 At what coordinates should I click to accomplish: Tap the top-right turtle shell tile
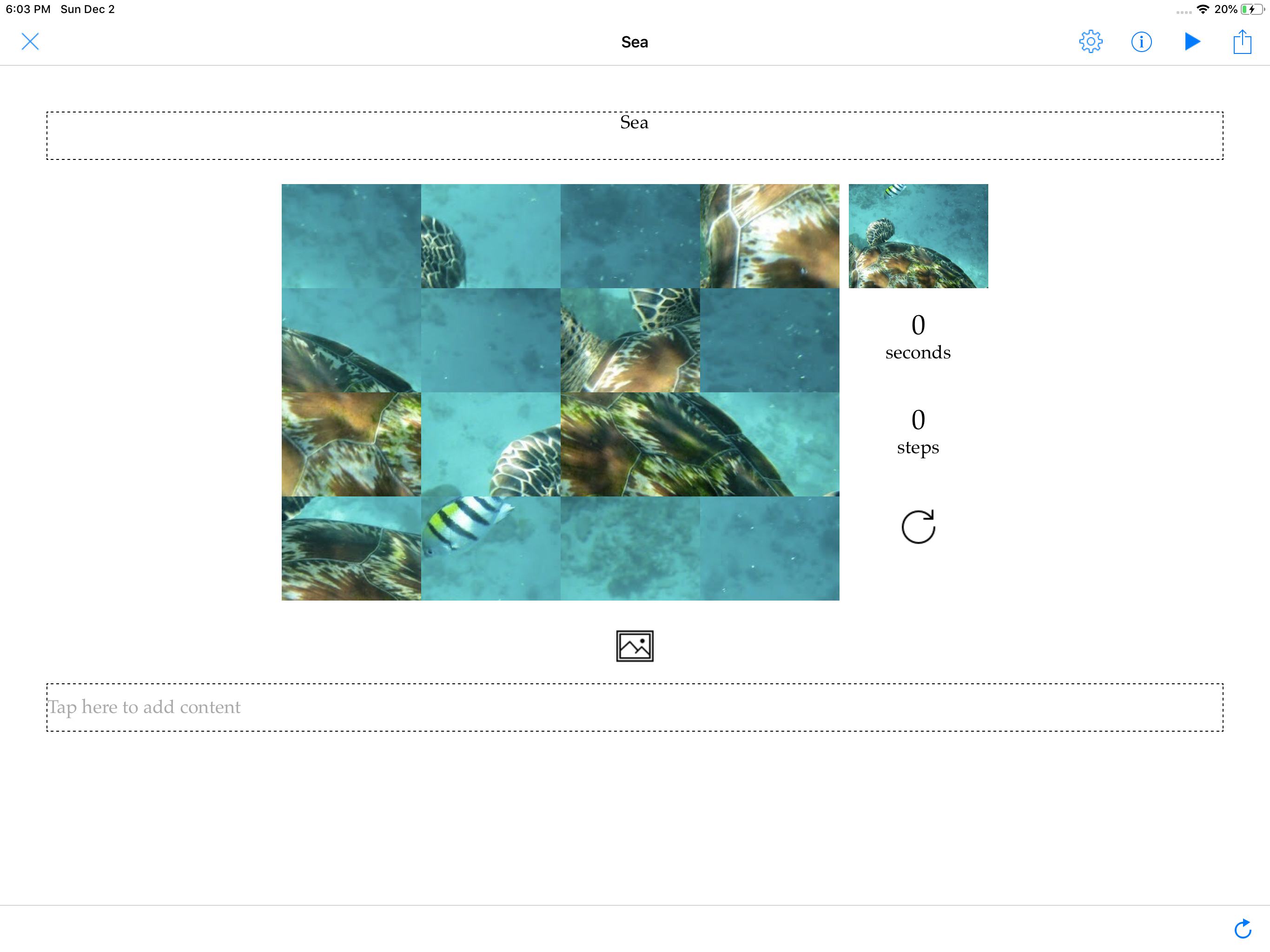(769, 236)
